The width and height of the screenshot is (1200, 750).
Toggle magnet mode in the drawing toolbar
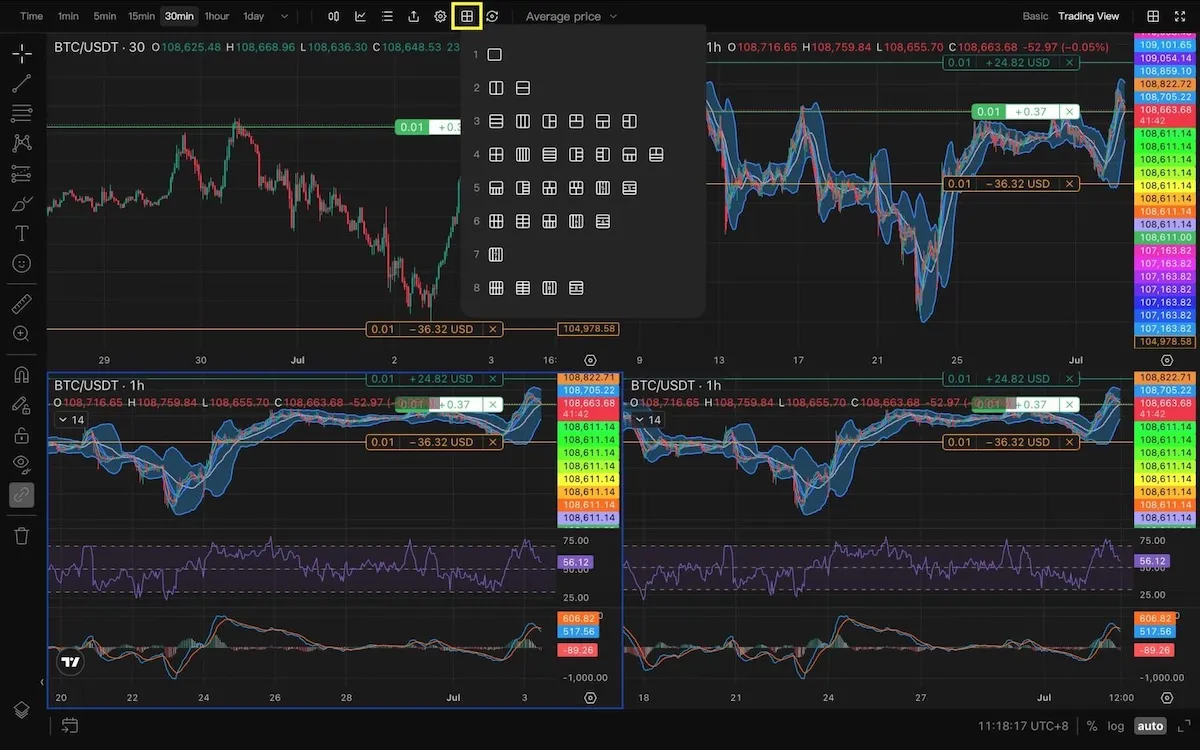pos(22,375)
